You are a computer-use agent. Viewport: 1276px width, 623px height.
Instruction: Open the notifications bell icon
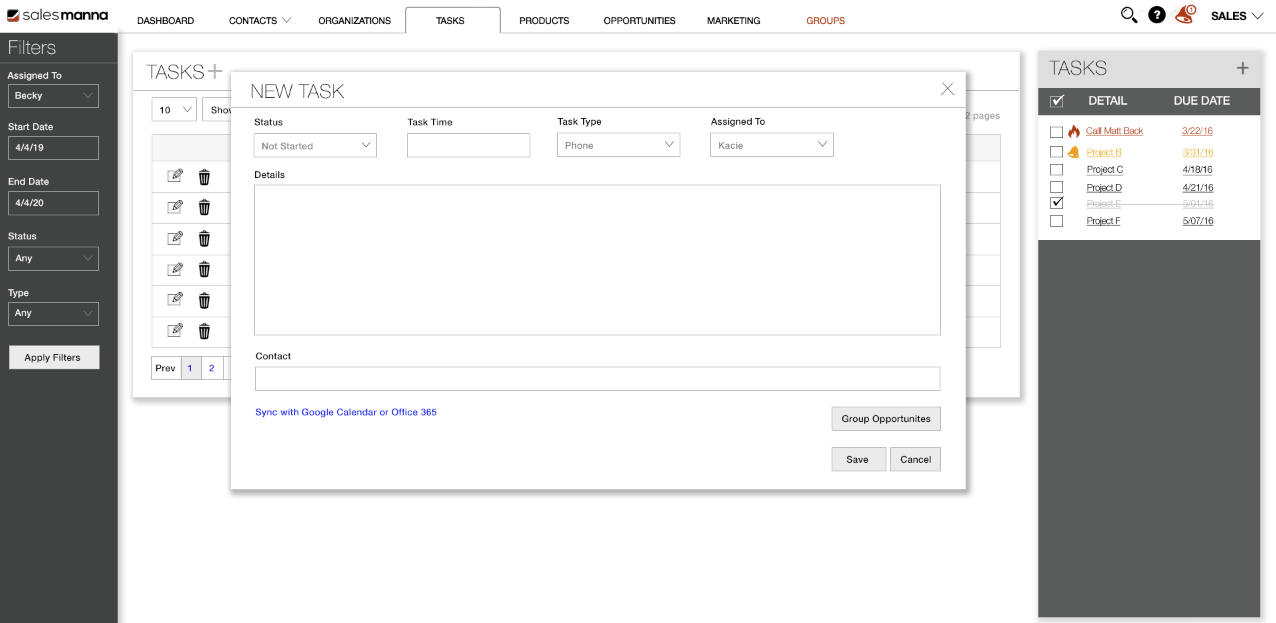(1185, 15)
